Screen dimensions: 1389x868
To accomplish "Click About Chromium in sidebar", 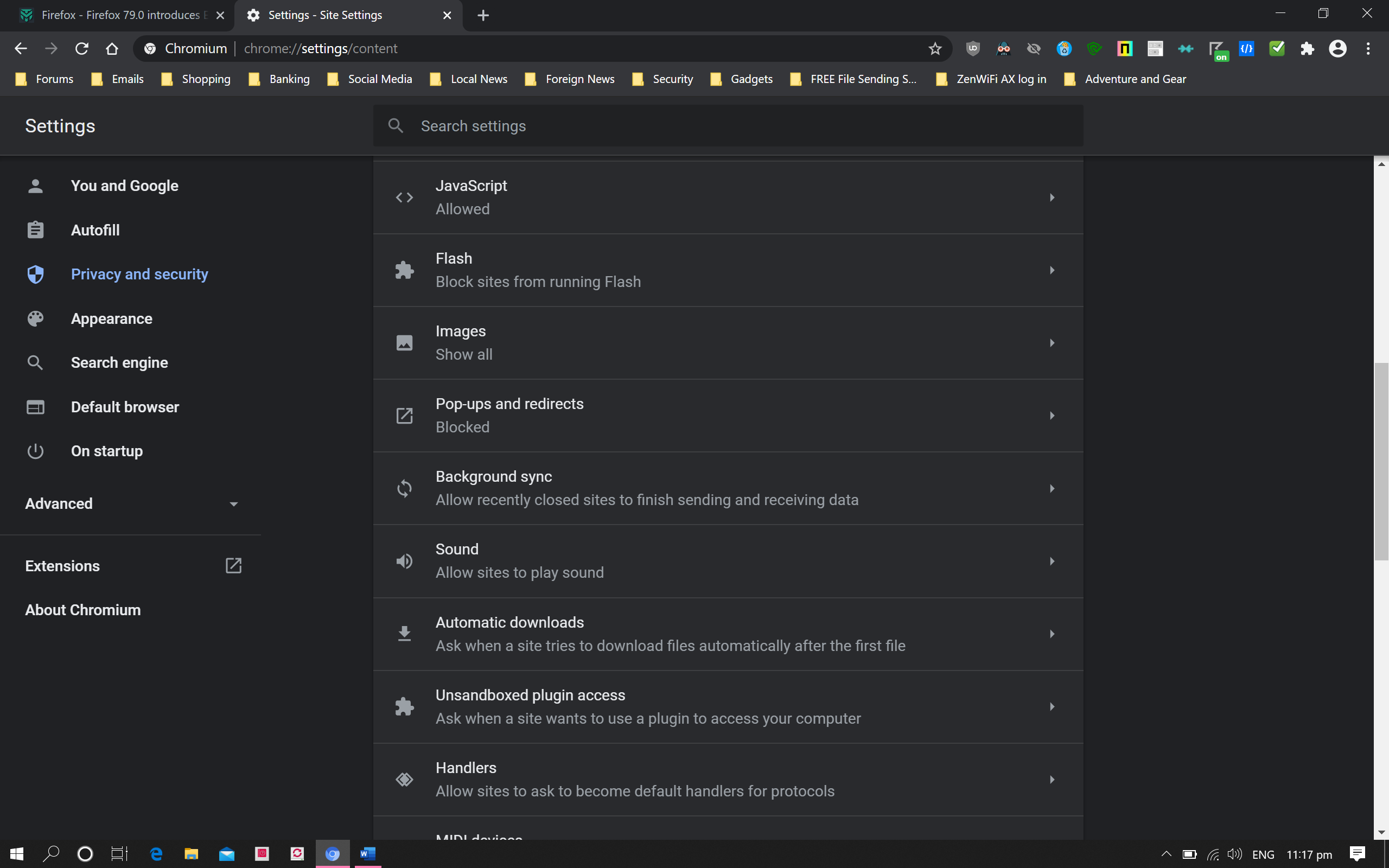I will 82,610.
